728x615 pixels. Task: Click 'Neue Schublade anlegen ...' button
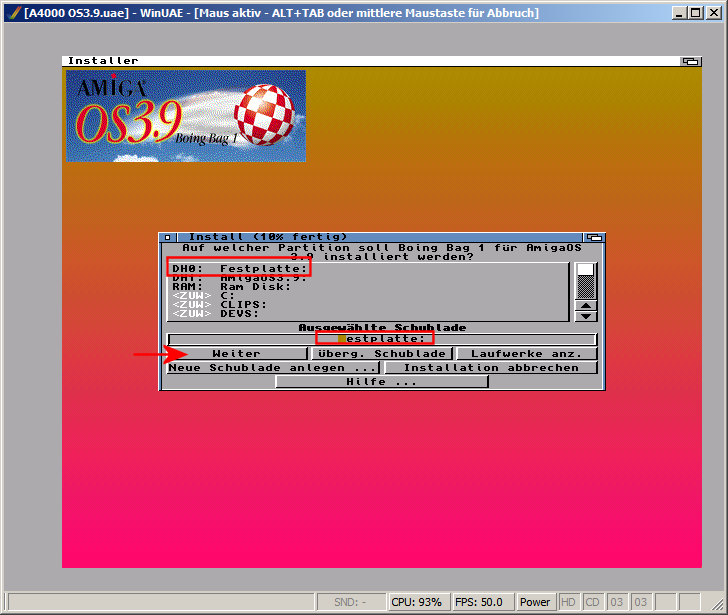[273, 368]
